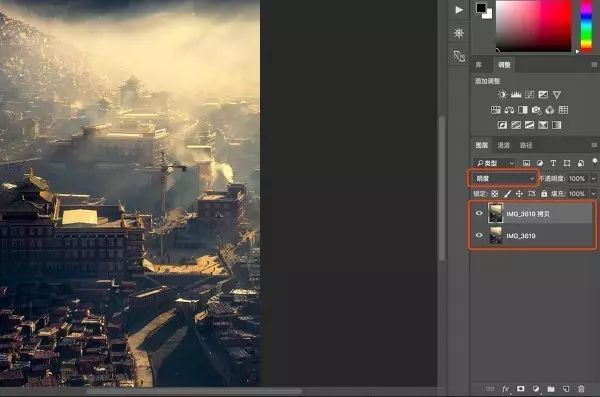Hide the bottom IMG_3619 layer

479,235
